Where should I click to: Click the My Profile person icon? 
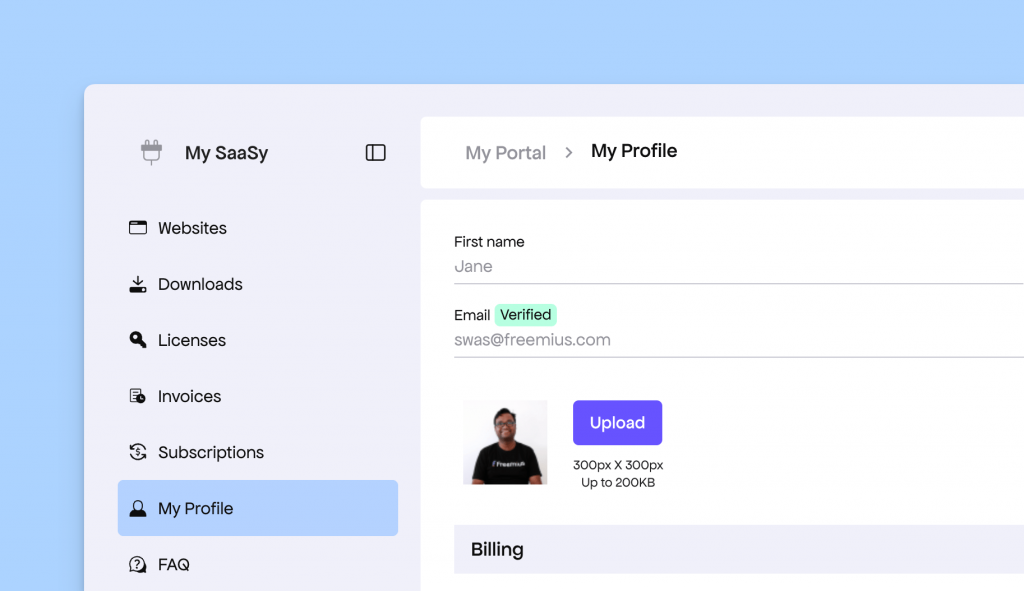tap(137, 508)
